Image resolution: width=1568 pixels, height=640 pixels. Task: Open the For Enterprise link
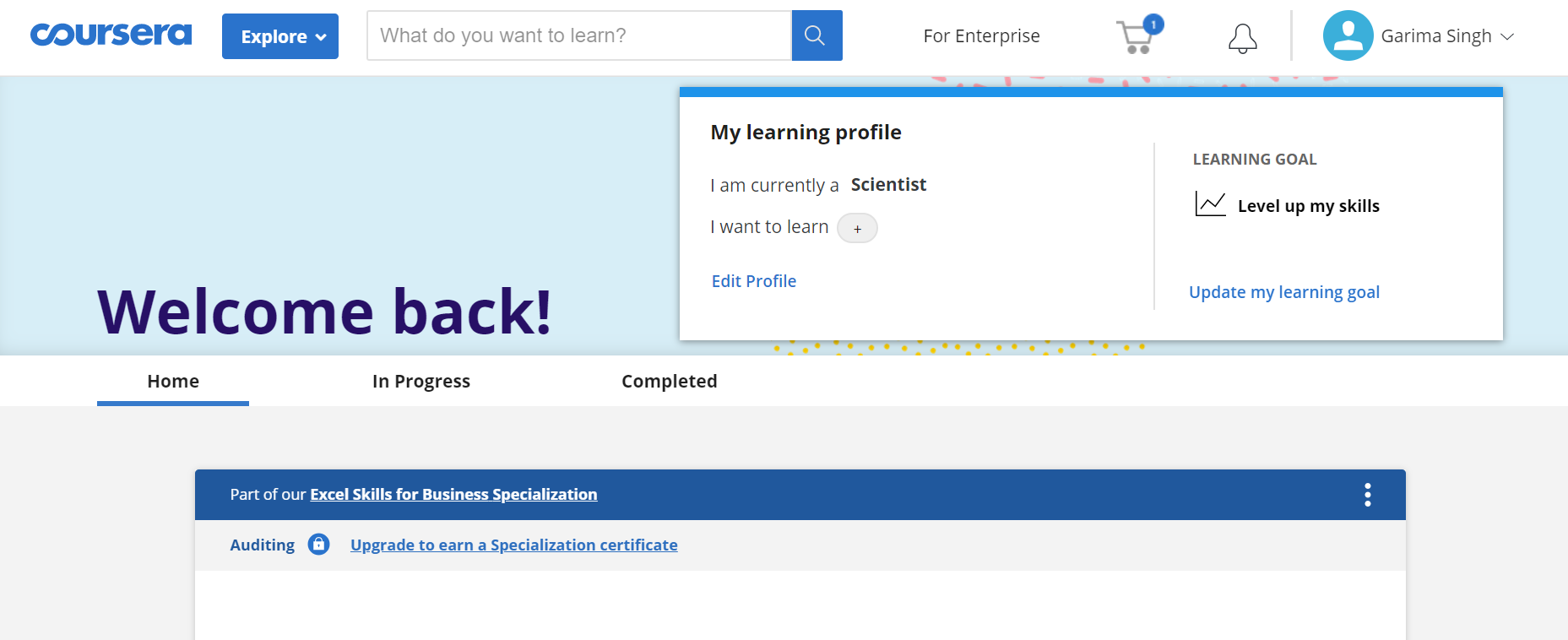coord(981,35)
